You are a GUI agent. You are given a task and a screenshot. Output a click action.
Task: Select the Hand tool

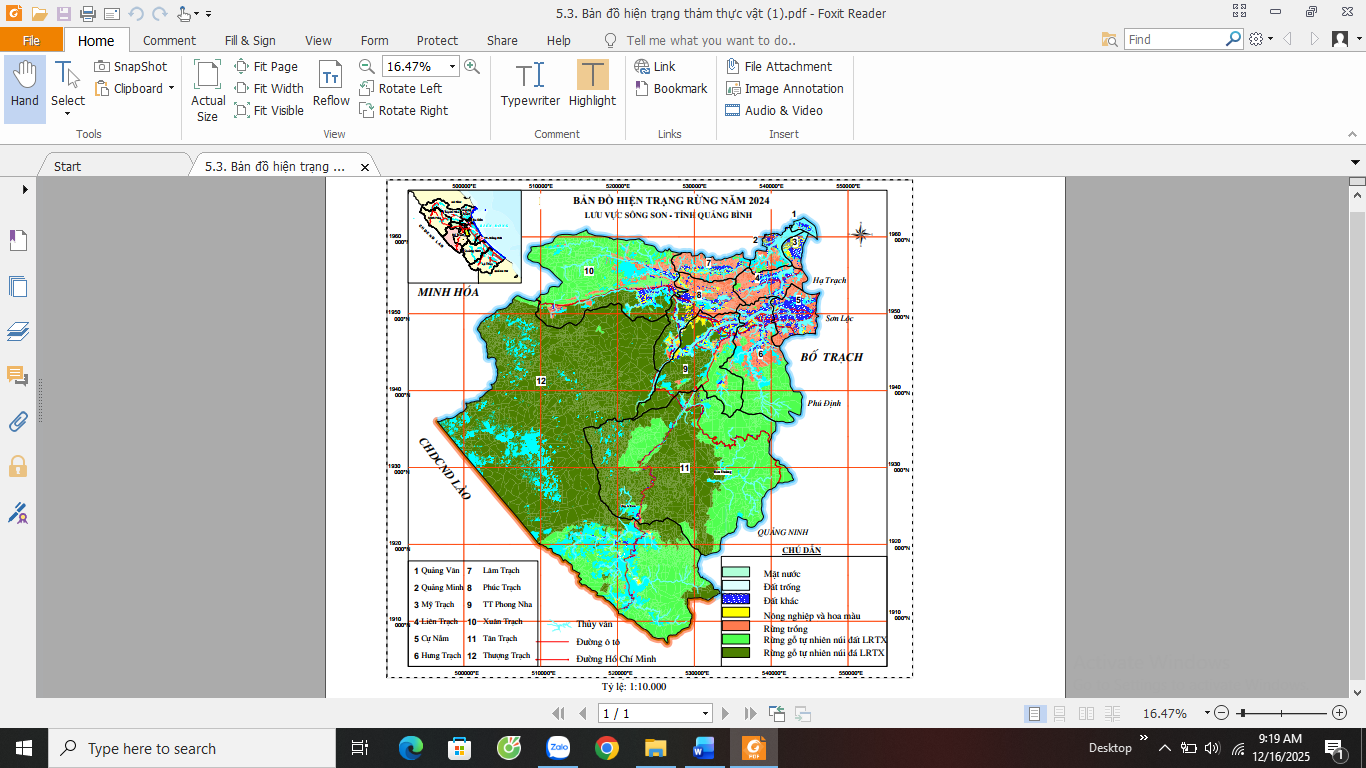point(24,86)
